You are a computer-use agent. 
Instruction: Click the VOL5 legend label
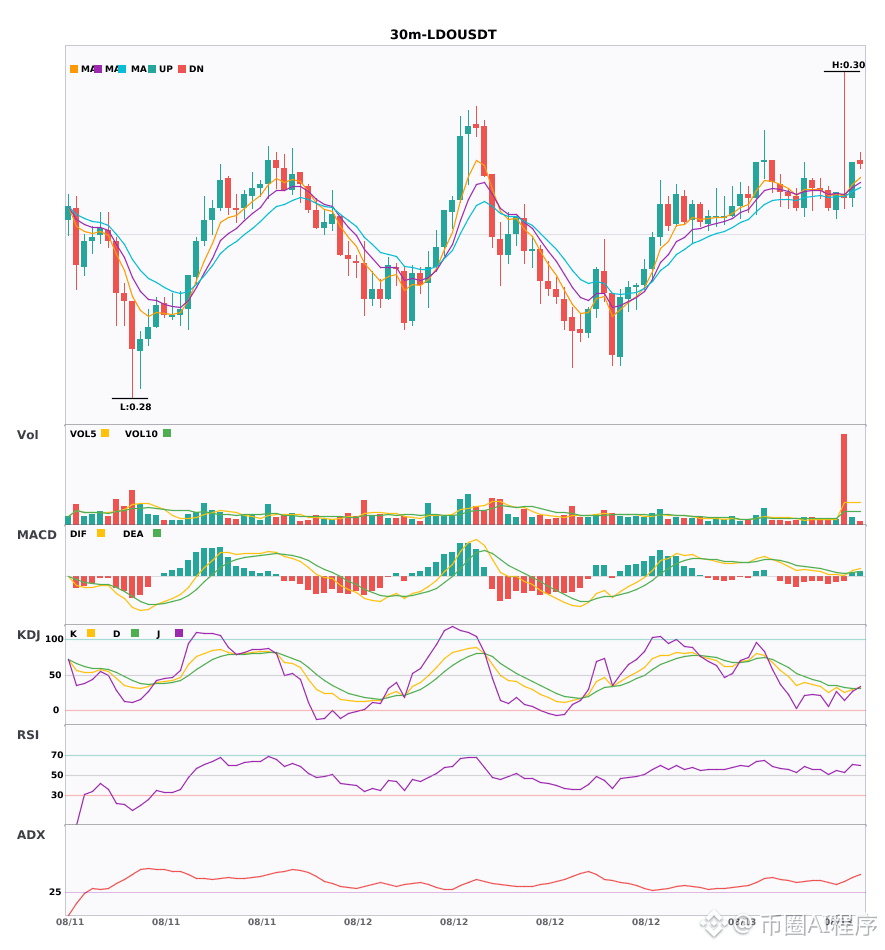click(83, 434)
